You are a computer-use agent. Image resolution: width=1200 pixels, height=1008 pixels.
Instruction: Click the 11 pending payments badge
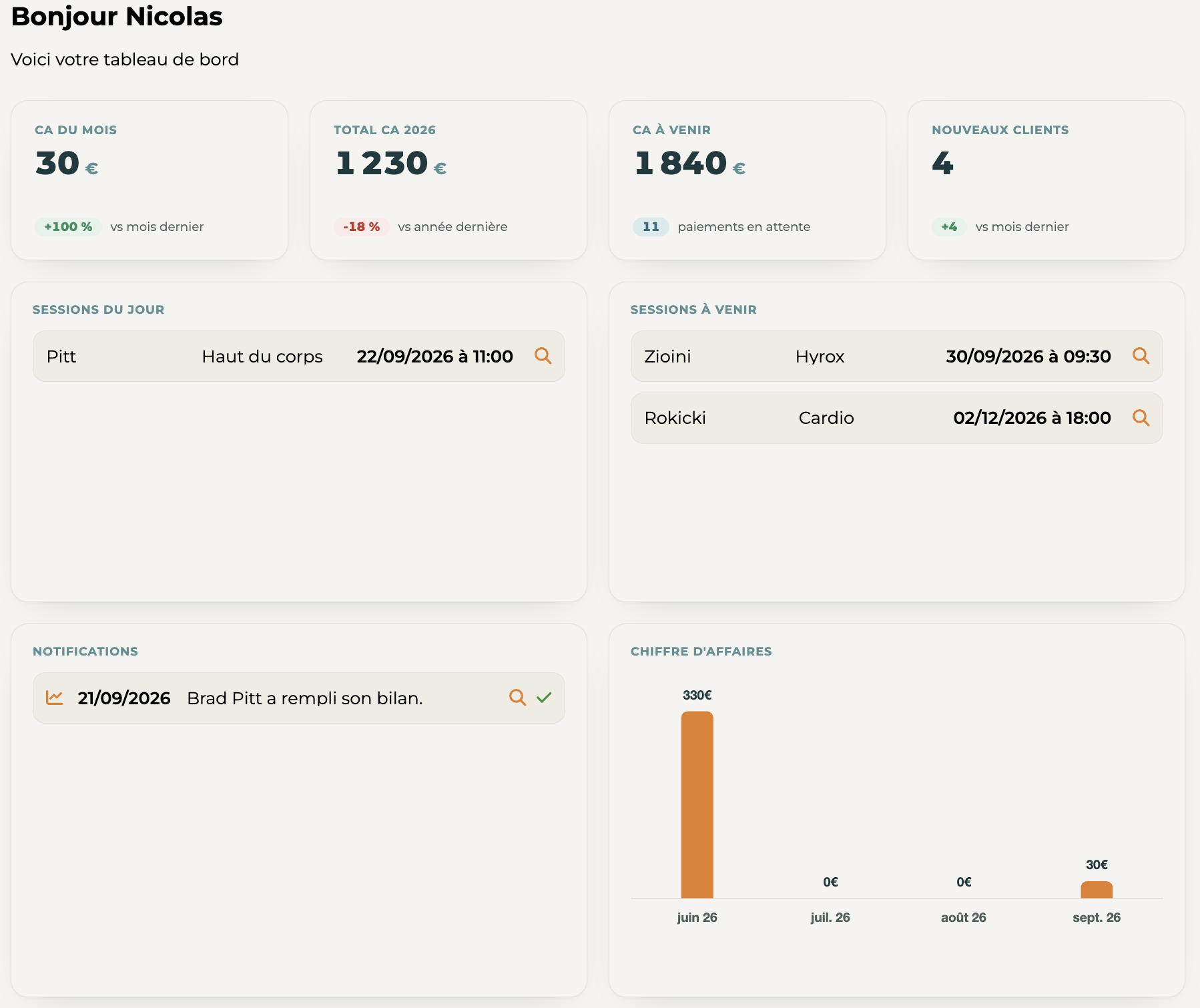(651, 227)
